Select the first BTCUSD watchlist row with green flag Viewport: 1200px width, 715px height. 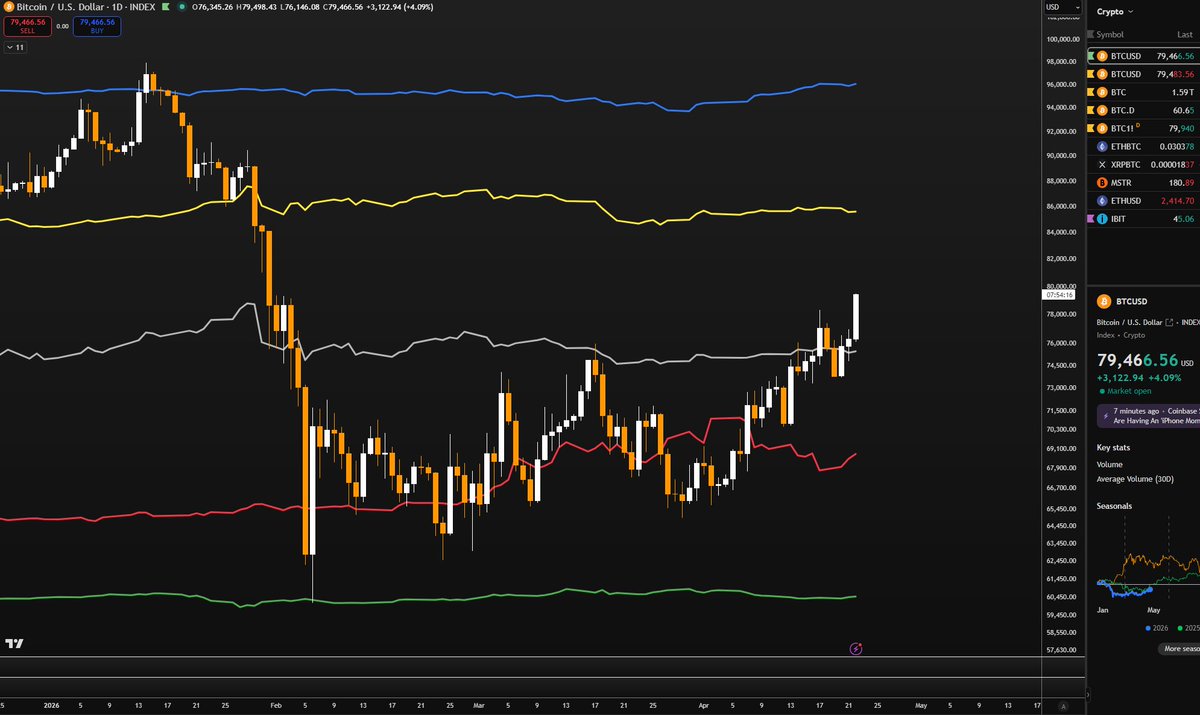pos(1143,57)
